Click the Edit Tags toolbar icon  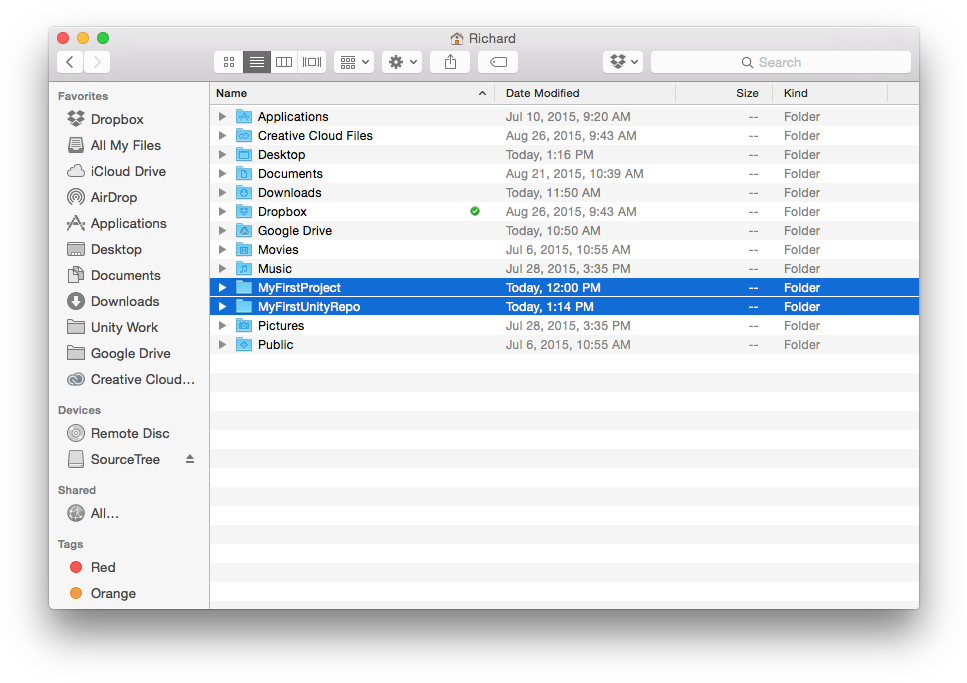[497, 61]
